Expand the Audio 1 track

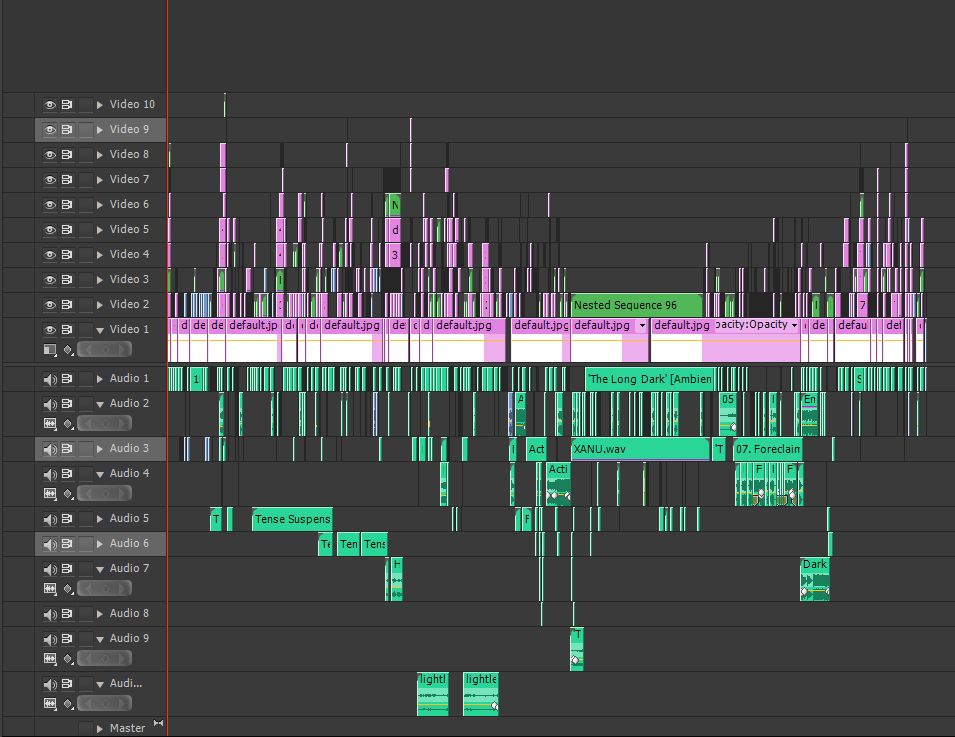[x=100, y=379]
